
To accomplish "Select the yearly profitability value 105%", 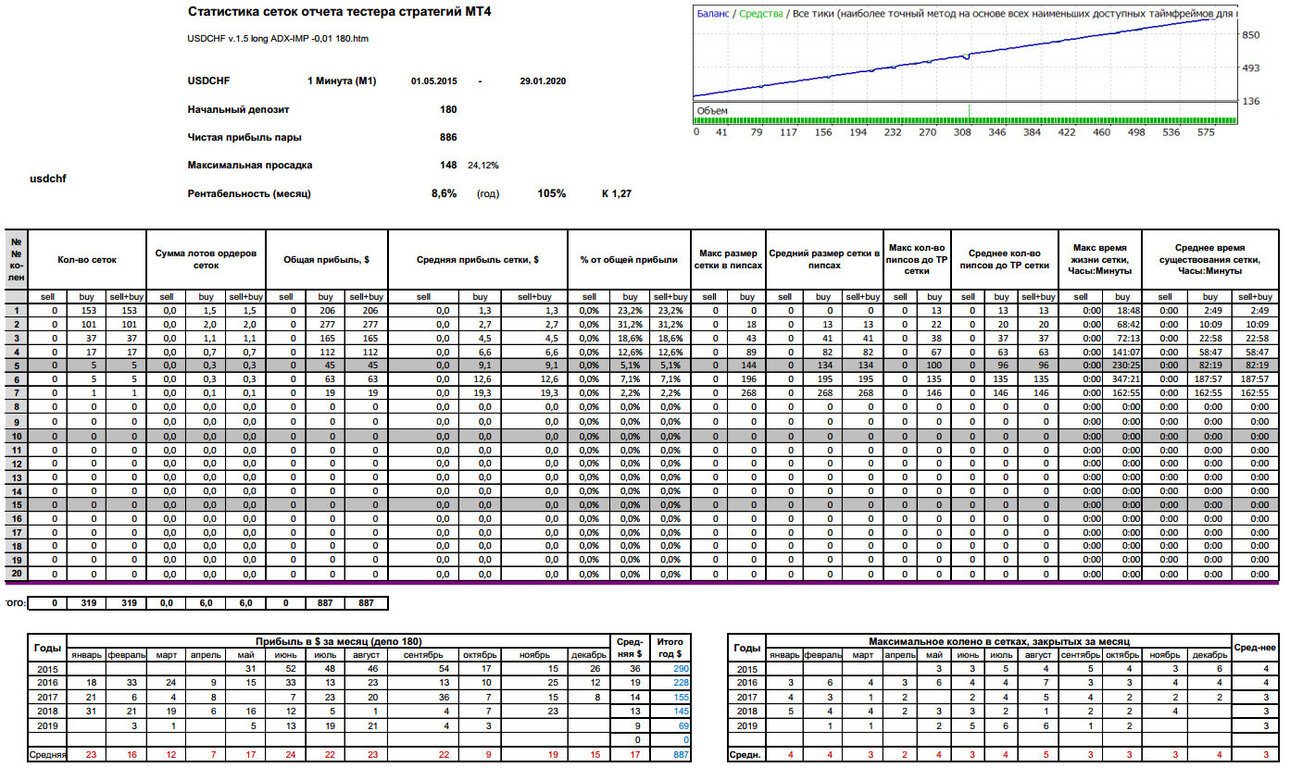I will click(x=551, y=193).
